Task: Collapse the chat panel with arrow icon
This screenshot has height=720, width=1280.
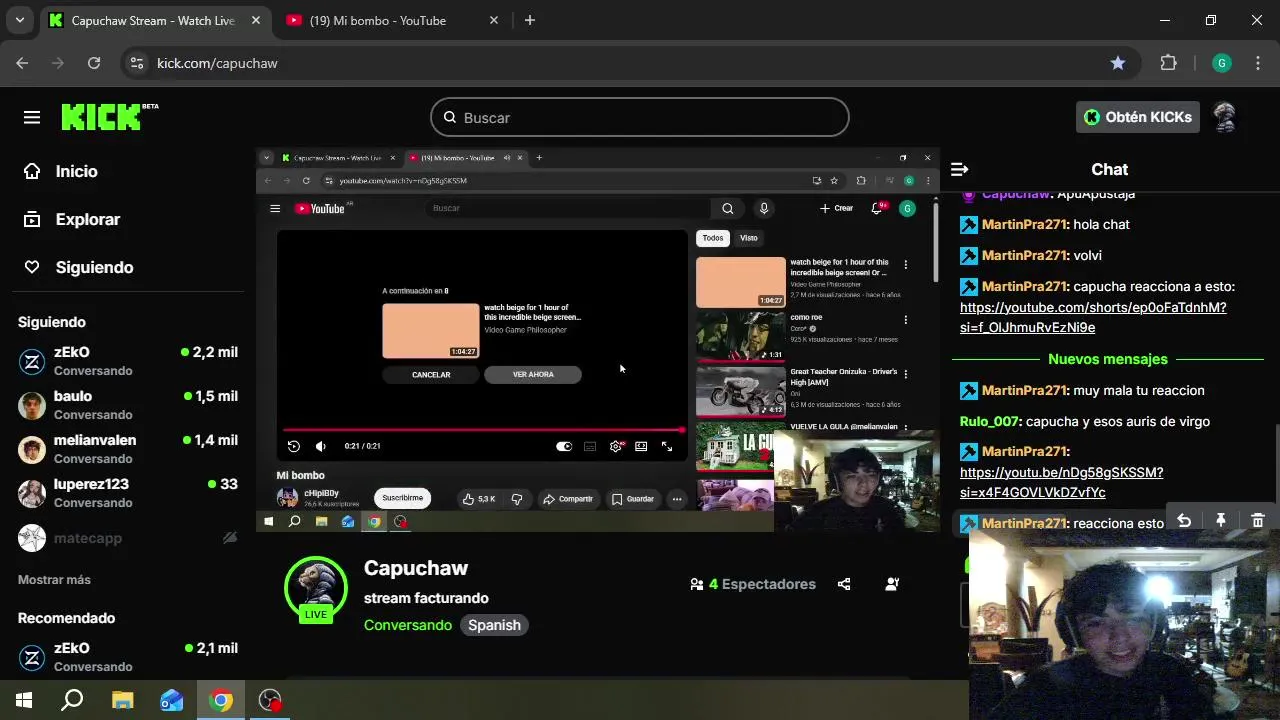Action: [959, 169]
